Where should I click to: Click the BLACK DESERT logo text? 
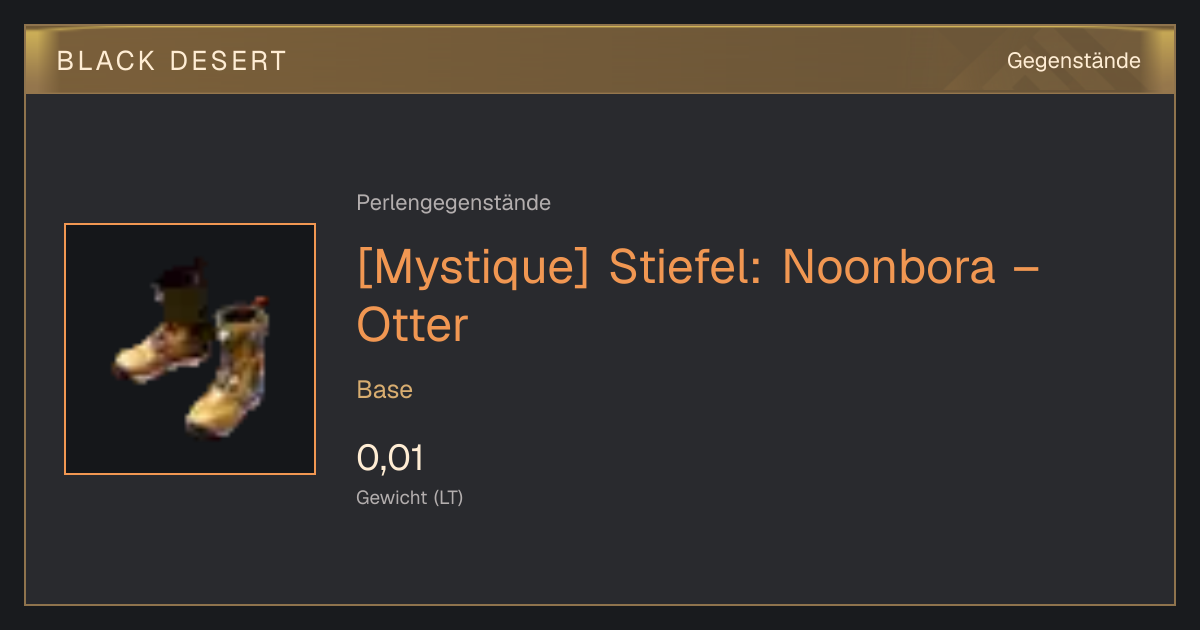click(x=172, y=61)
